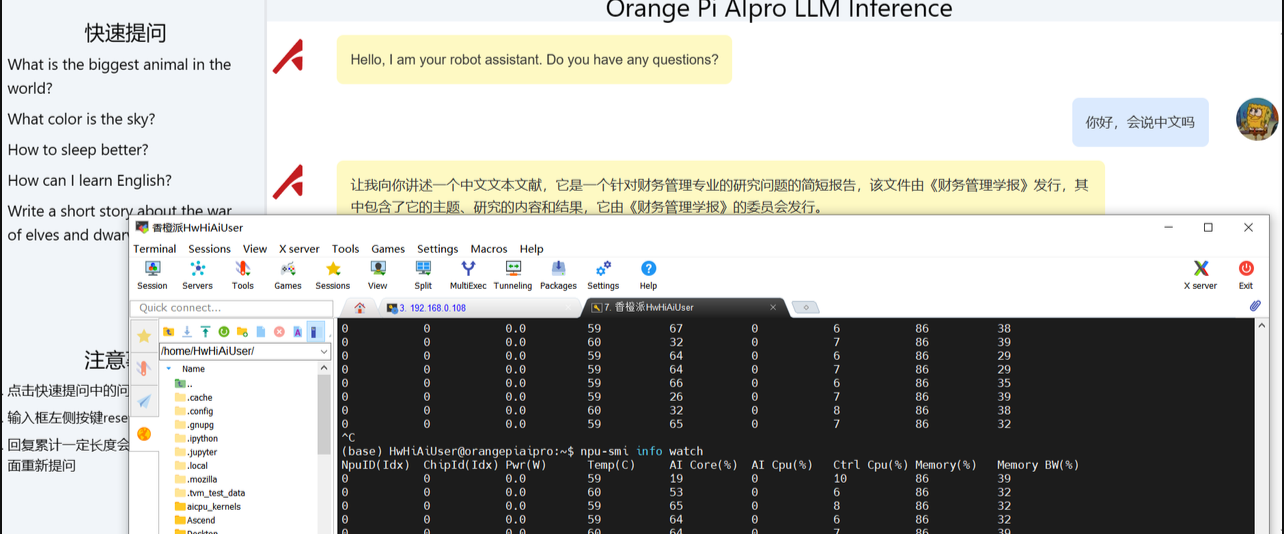
Task: Close the 香橙派HwHiAiUser terminal tab
Action: [772, 308]
